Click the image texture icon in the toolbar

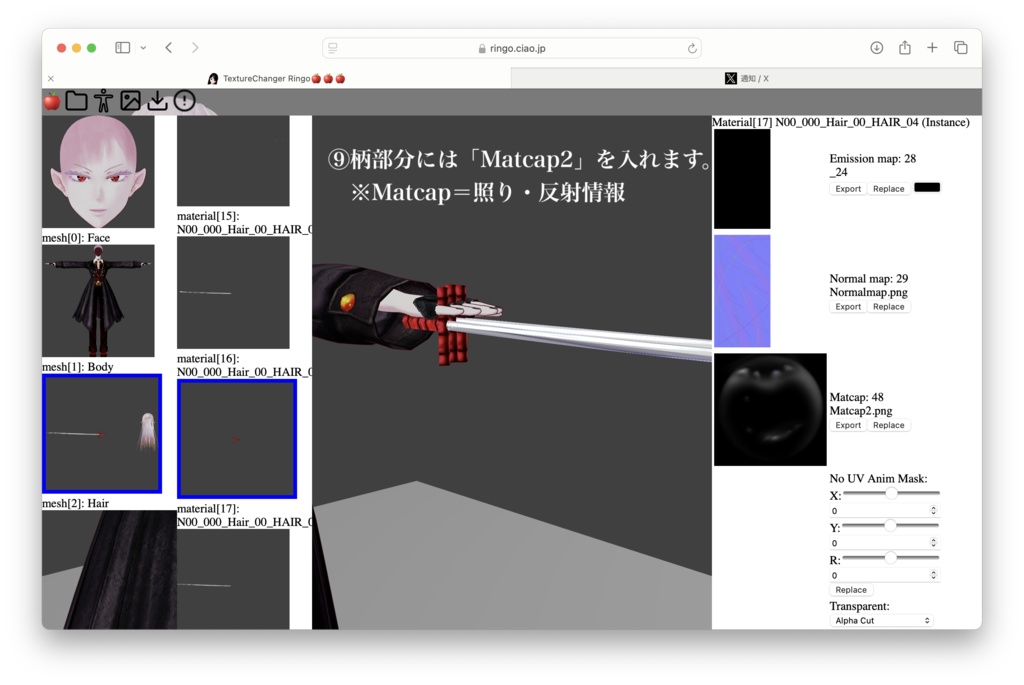point(129,100)
